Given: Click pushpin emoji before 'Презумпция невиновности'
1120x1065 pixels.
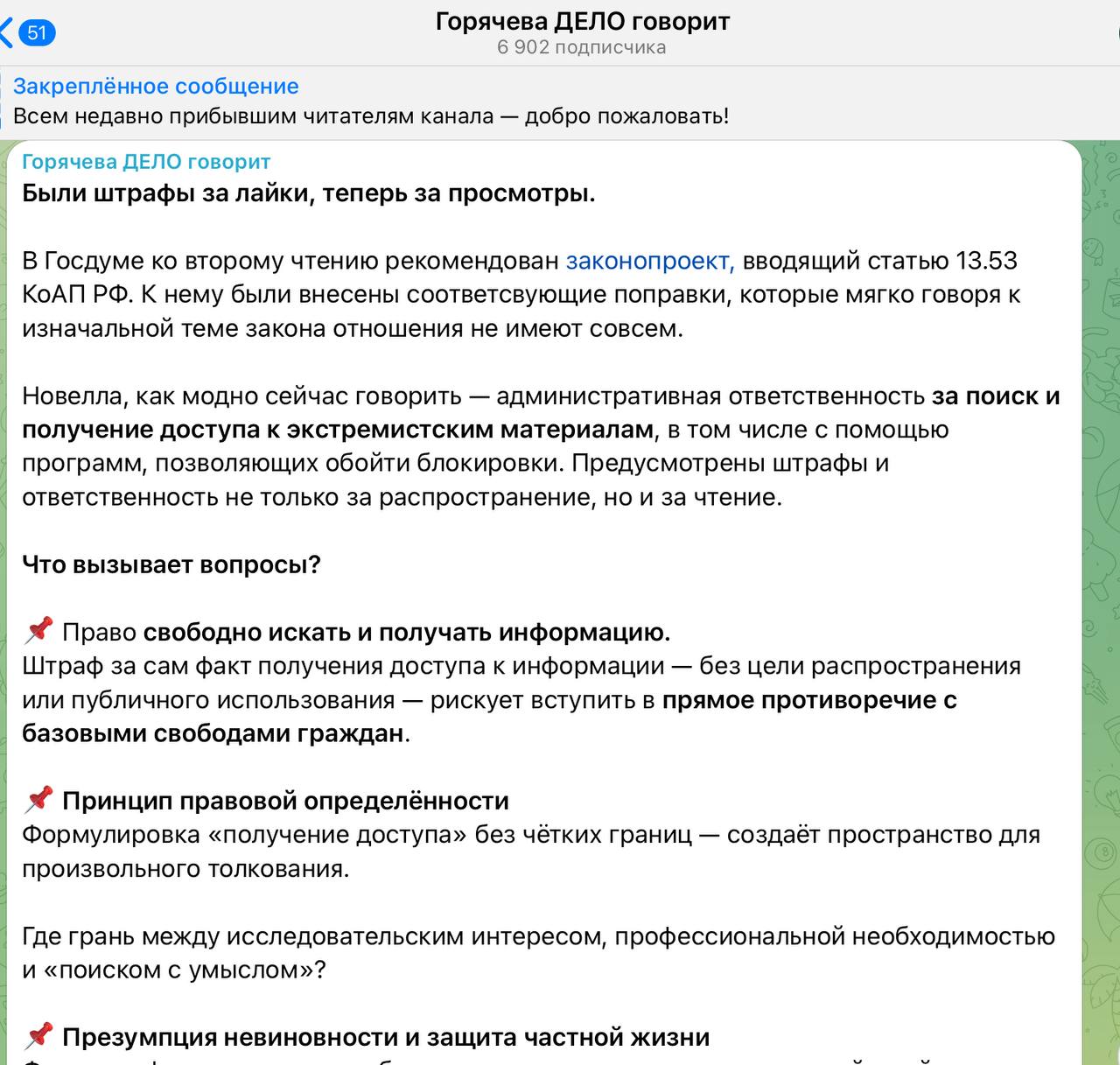Looking at the screenshot, I should (38, 1035).
